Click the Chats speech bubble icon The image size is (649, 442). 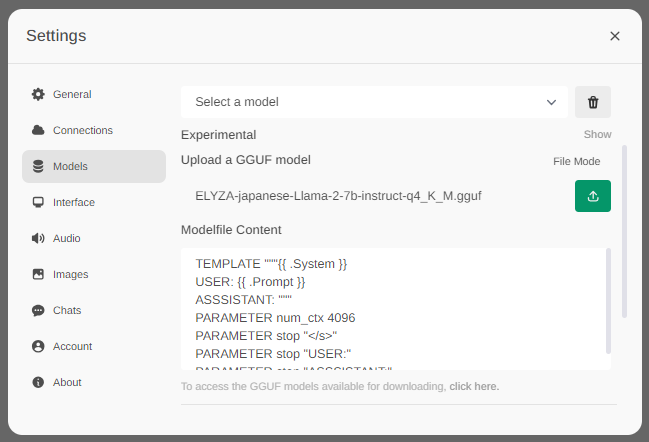tap(38, 310)
